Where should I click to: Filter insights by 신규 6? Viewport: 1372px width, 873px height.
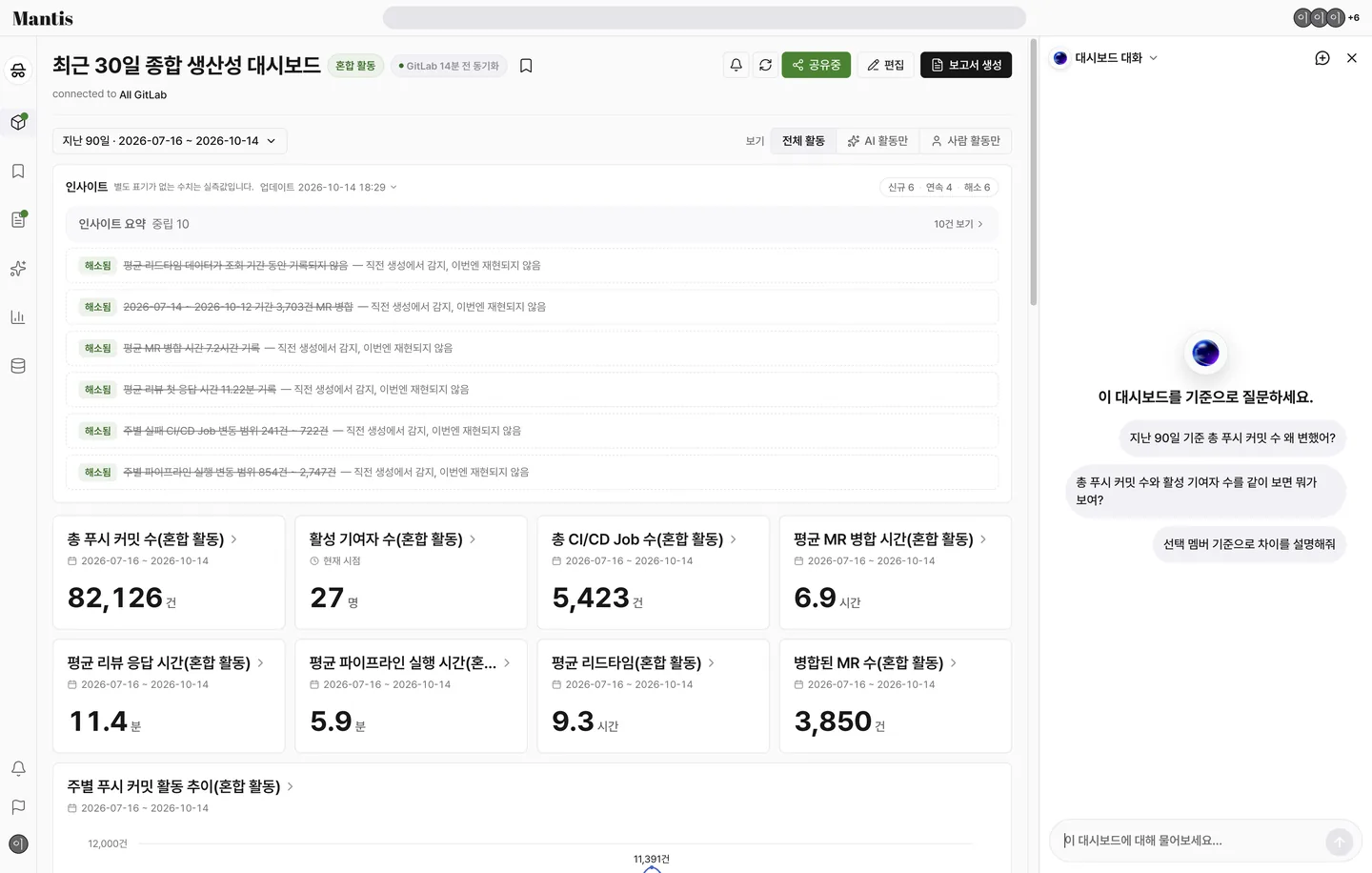point(901,188)
